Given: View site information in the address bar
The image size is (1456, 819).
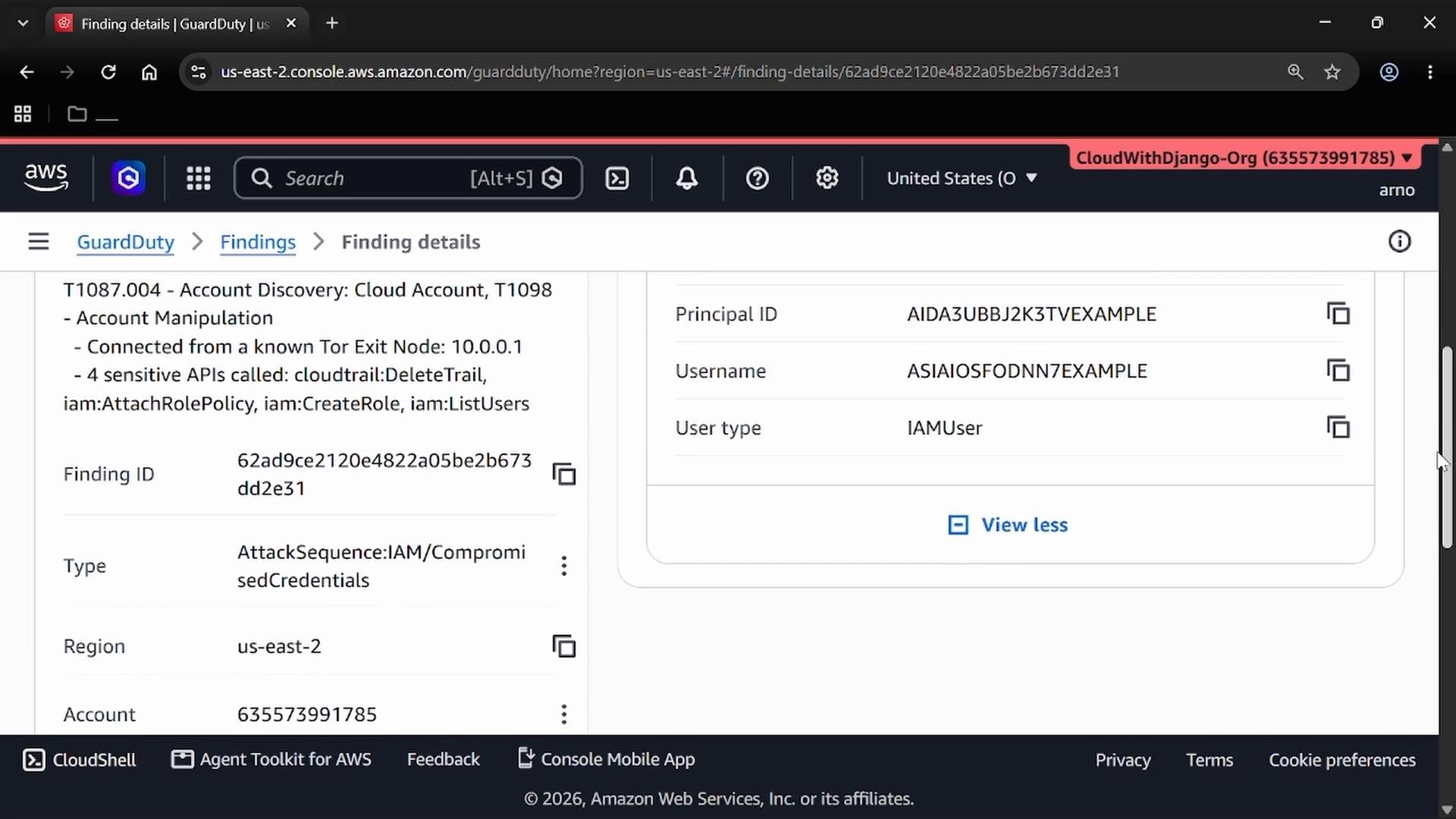Looking at the screenshot, I should tap(199, 72).
